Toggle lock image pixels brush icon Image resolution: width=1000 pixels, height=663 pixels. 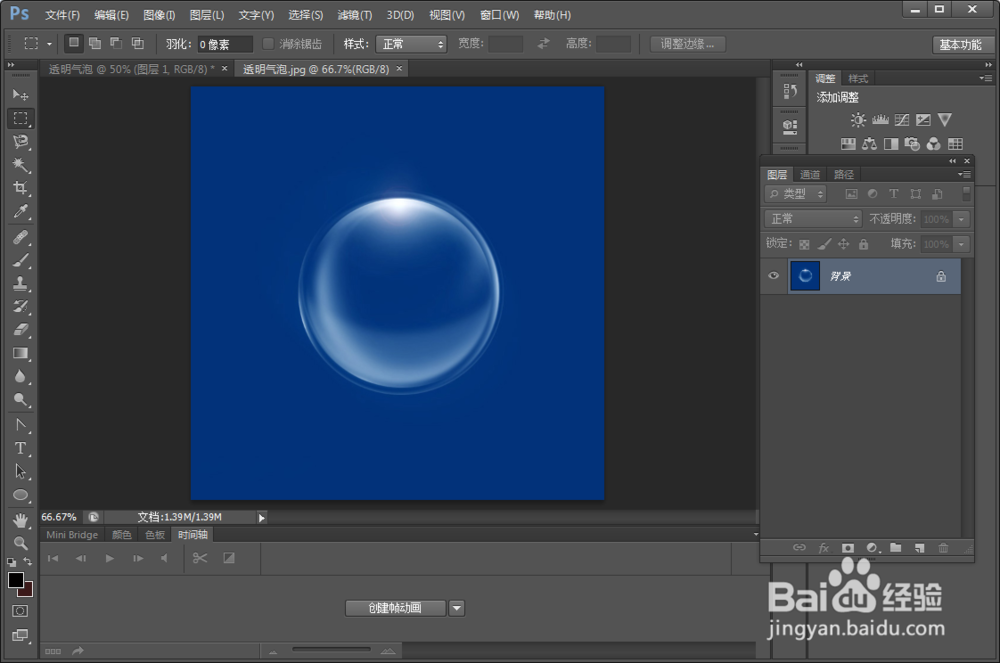[x=825, y=244]
